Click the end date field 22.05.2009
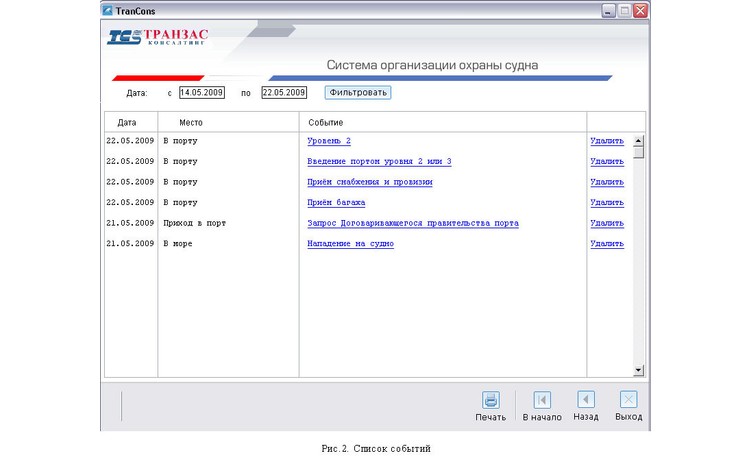This screenshot has height=460, width=750. (283, 93)
